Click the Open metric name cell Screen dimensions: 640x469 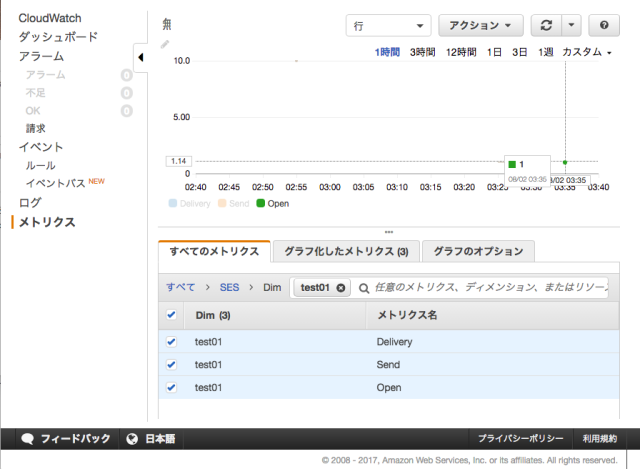point(389,387)
